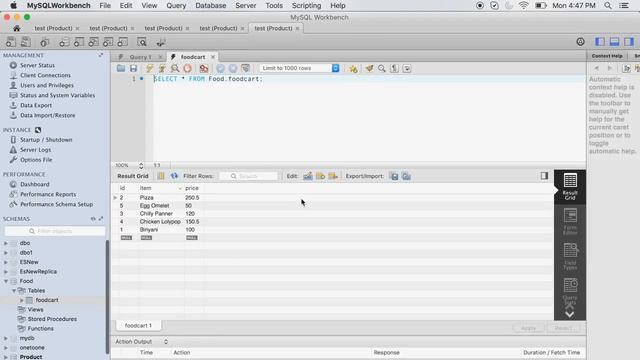640x360 pixels.
Task: Run Explain with the magnifier lightning icon
Action: [x=175, y=68]
